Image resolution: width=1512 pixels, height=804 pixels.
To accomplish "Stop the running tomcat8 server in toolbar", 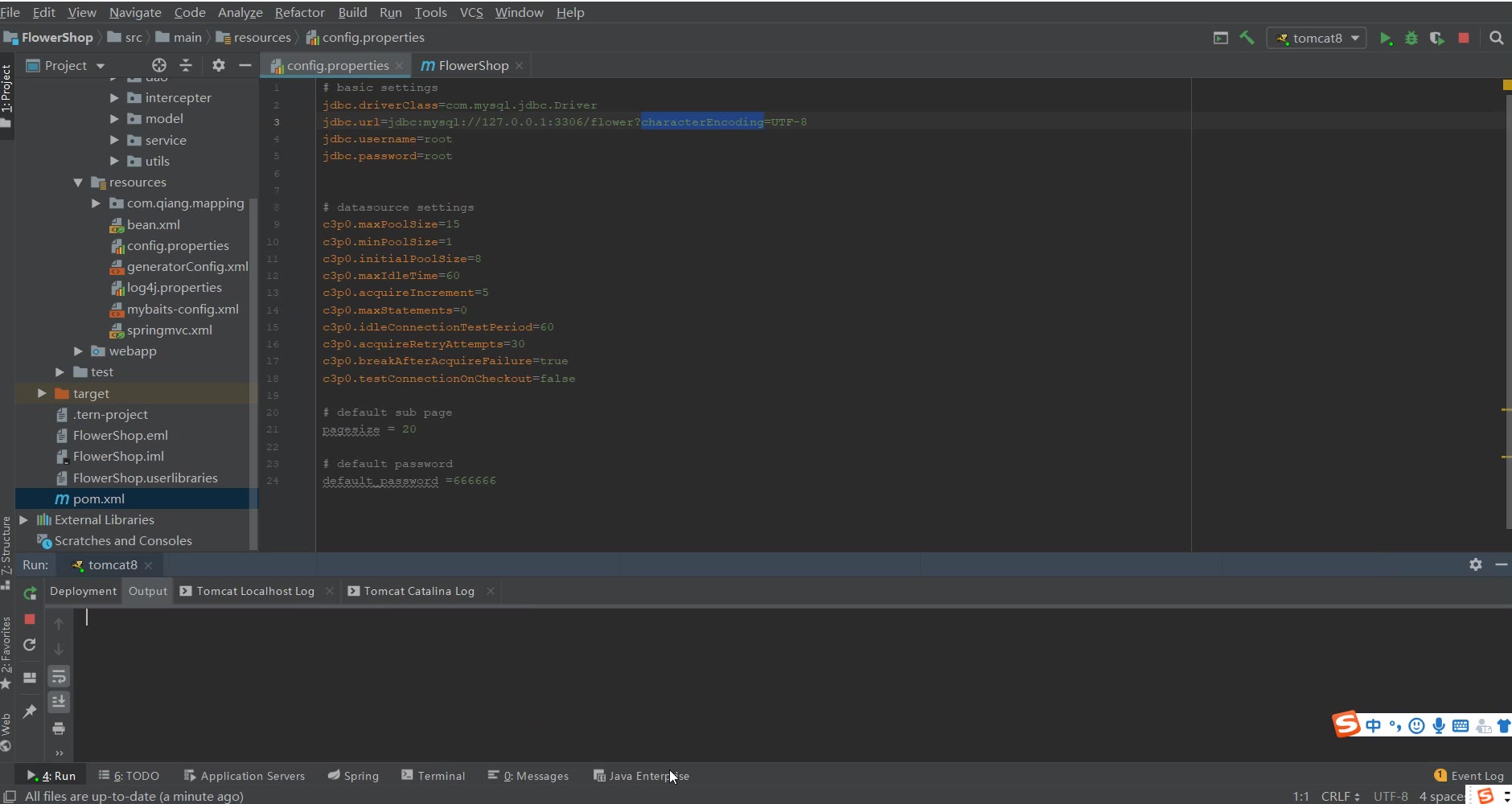I will pyautogui.click(x=1464, y=38).
